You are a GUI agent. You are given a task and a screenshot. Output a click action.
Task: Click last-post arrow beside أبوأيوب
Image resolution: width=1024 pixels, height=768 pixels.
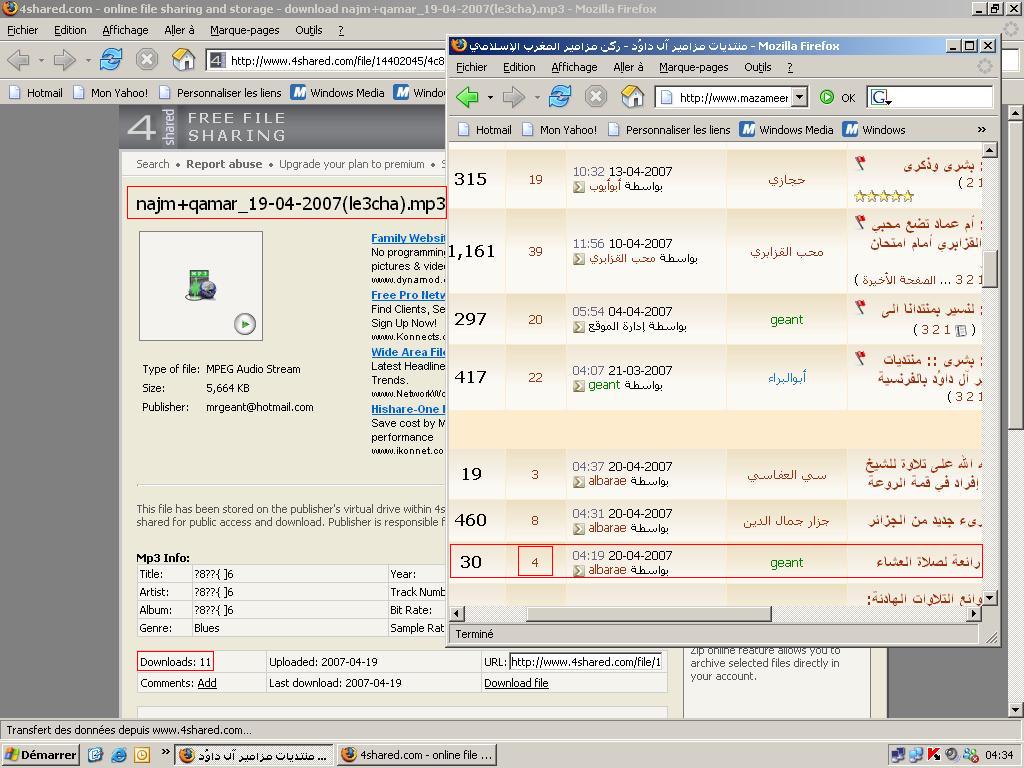(579, 187)
